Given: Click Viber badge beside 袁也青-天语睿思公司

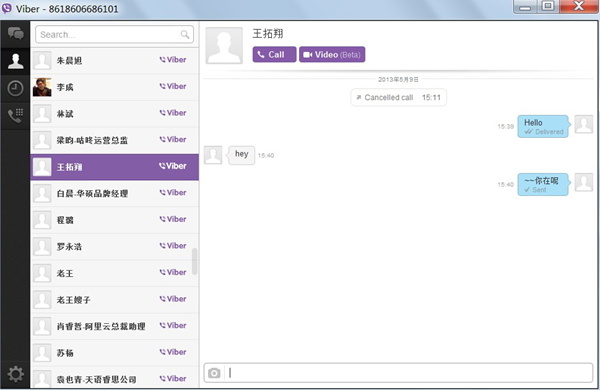Looking at the screenshot, I should (173, 379).
